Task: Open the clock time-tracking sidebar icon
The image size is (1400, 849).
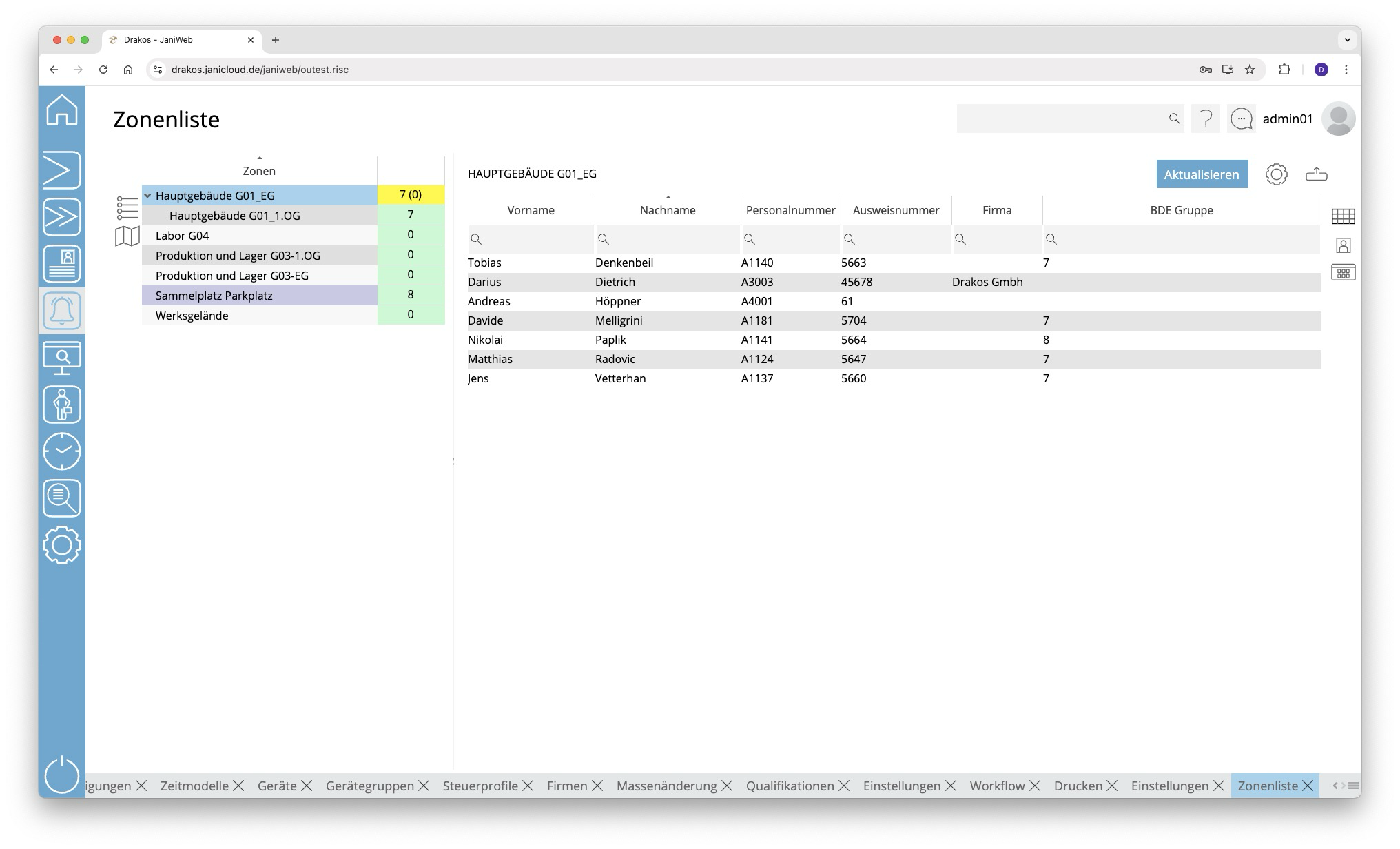Action: coord(62,451)
